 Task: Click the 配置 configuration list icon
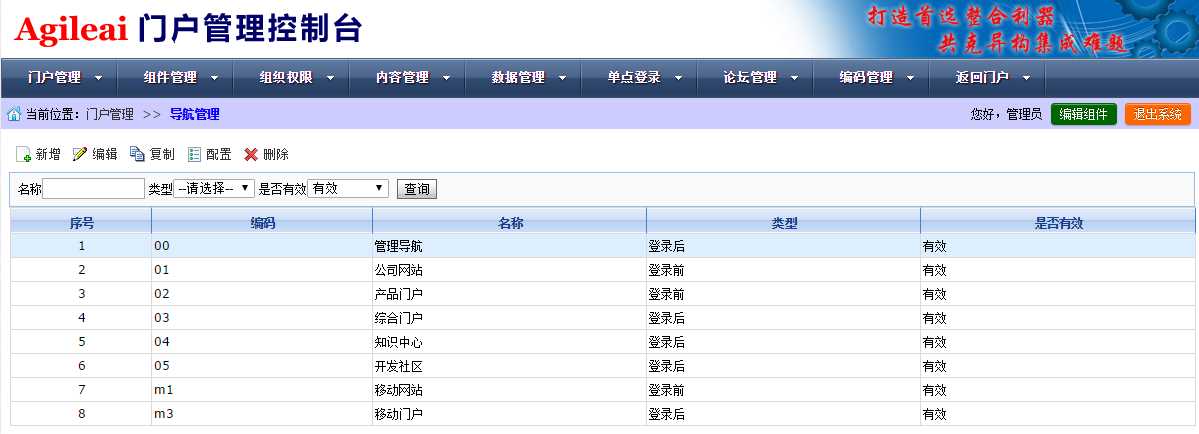pos(194,154)
